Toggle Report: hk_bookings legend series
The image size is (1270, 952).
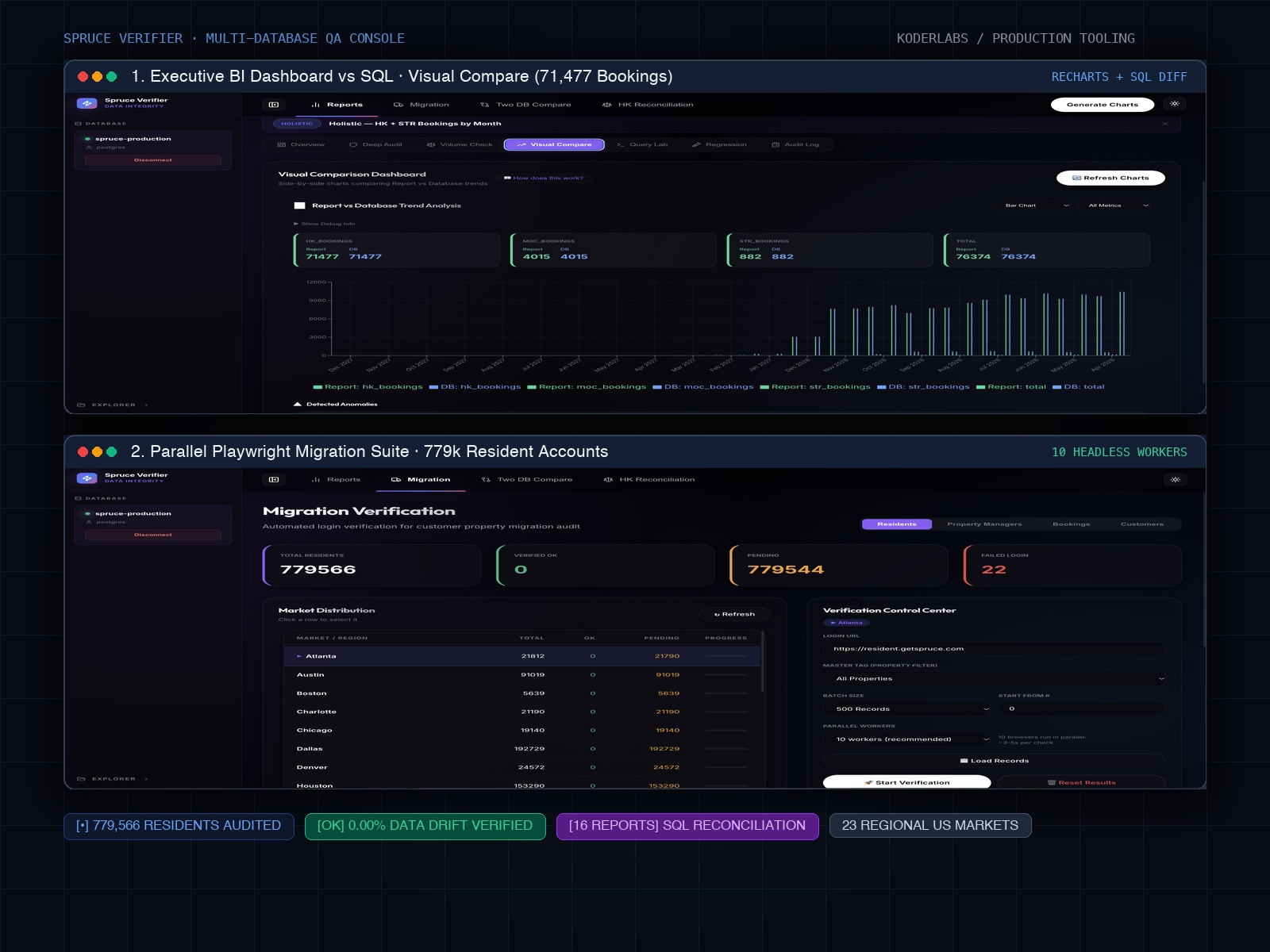[x=368, y=387]
